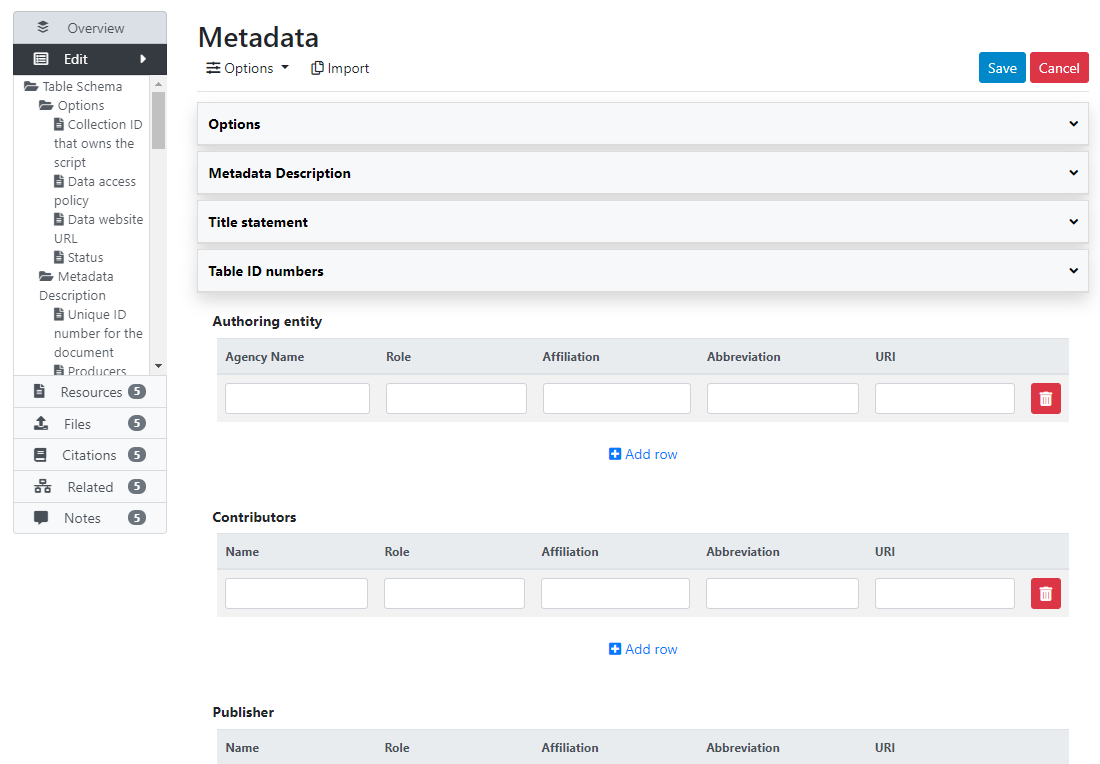Screen dimensions: 1100x764
Task: Open the Files section
Action: coord(90,423)
